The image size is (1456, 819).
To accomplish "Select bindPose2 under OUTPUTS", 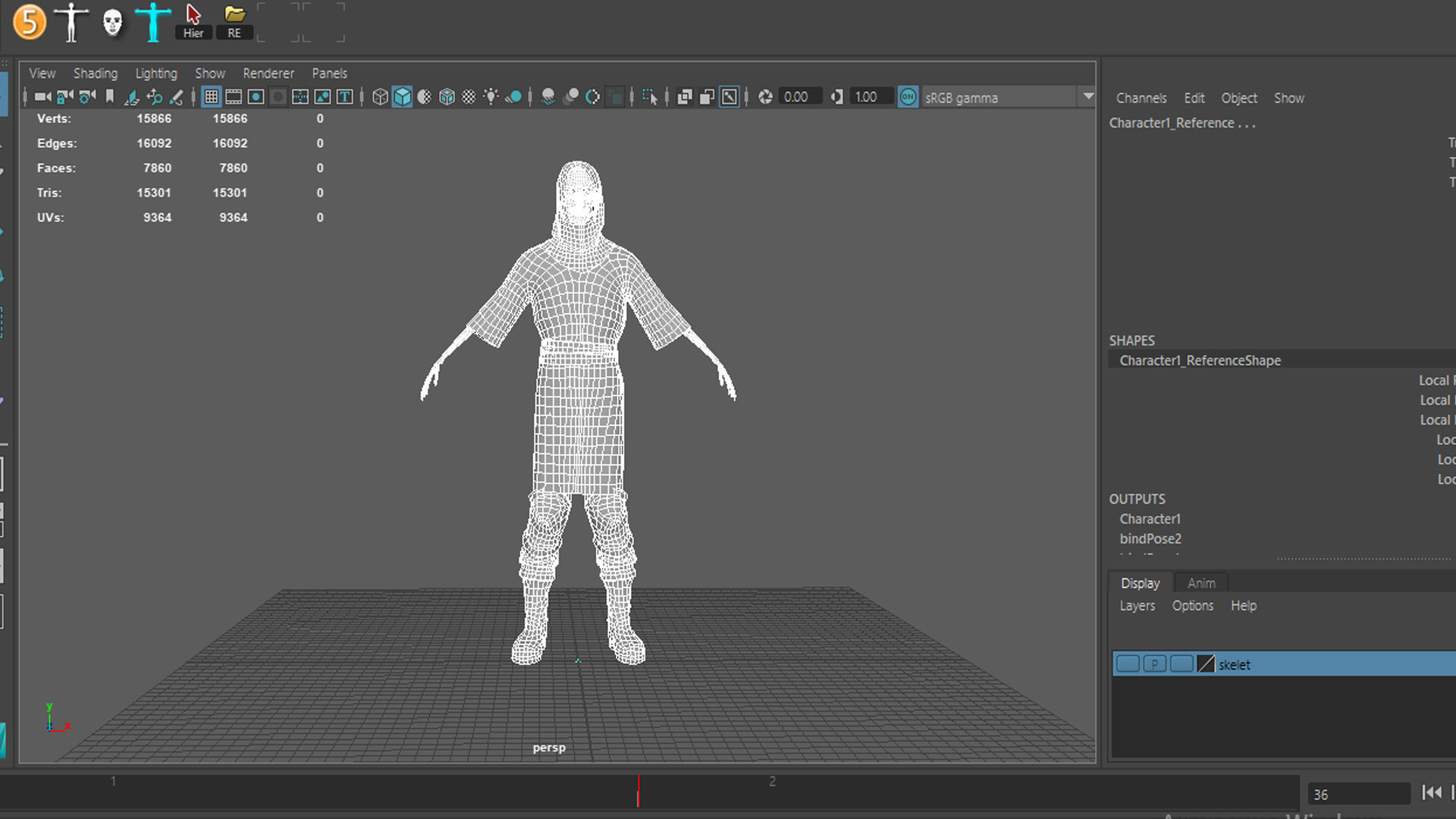I will [1150, 538].
